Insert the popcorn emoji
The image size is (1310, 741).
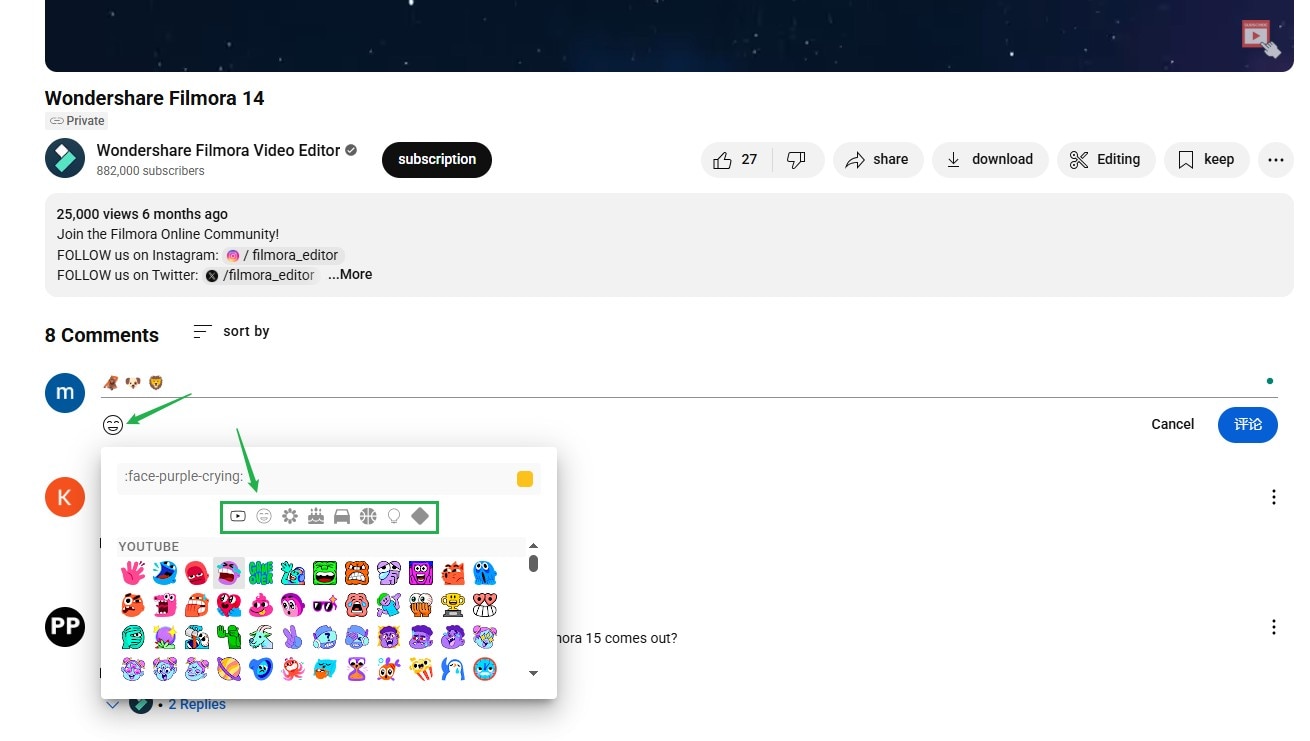(x=421, y=668)
